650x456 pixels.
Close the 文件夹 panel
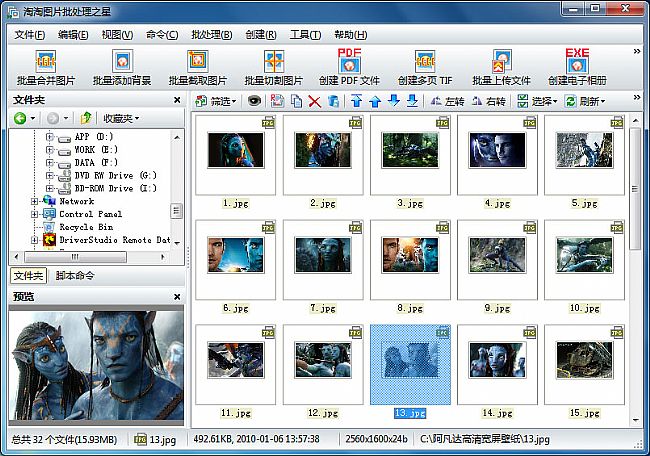pyautogui.click(x=177, y=100)
